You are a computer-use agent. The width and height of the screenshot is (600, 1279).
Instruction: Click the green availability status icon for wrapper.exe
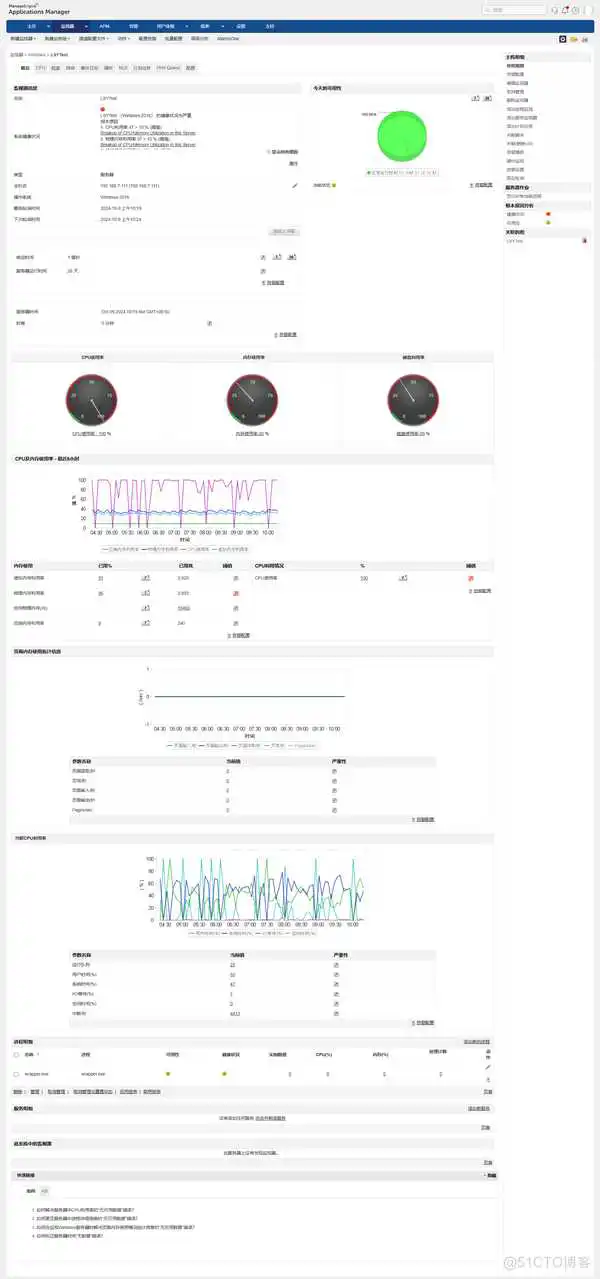coord(168,1073)
